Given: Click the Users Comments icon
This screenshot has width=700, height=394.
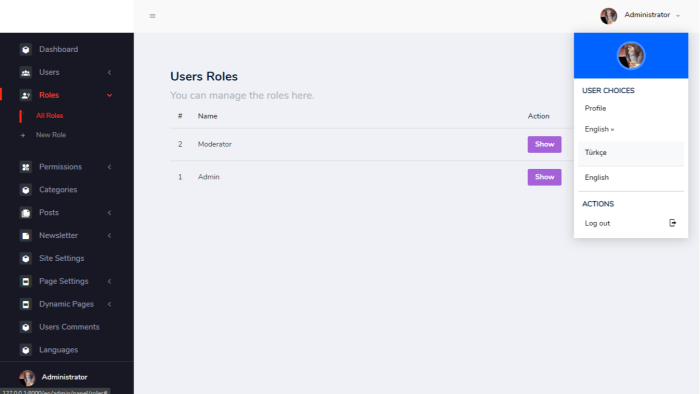Looking at the screenshot, I should click(x=25, y=327).
